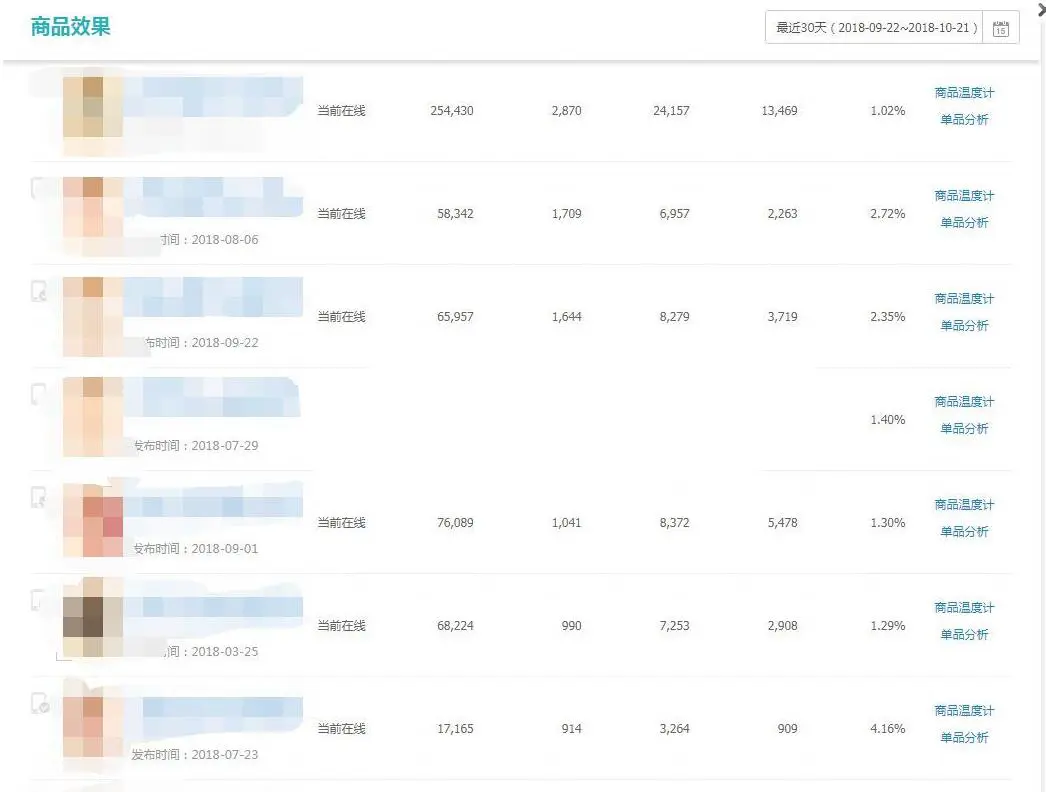Open 单品分析 for the 76,089 views product
Viewport: 1046px width, 792px height.
964,532
